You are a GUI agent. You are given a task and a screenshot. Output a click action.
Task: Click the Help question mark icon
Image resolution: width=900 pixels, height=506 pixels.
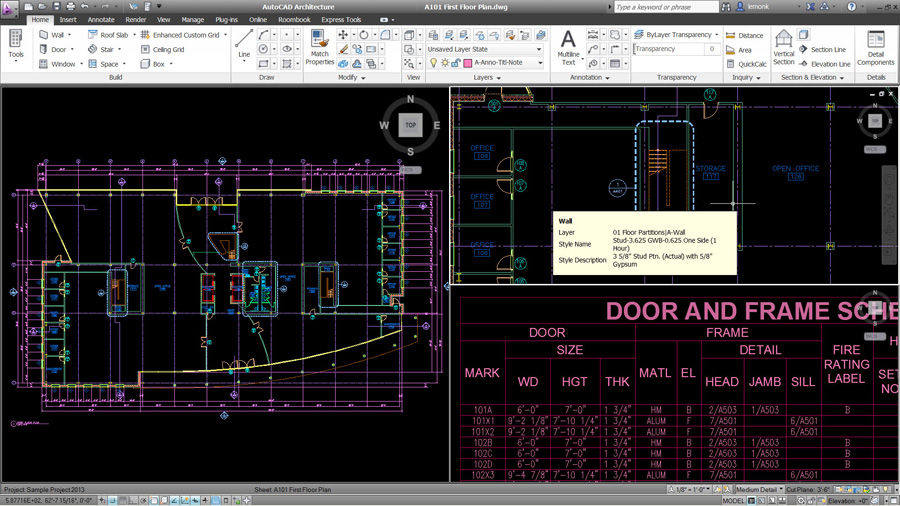pyautogui.click(x=852, y=7)
